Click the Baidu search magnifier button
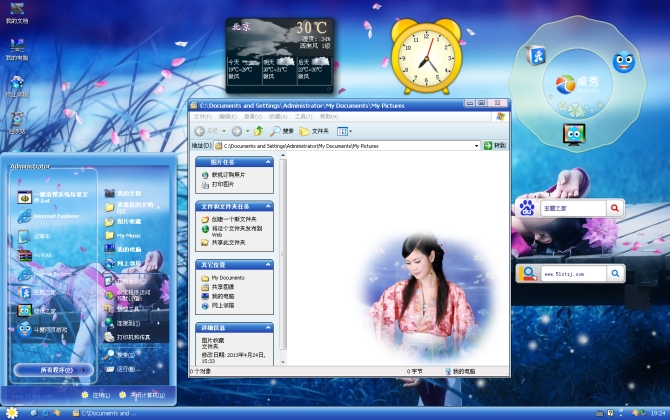This screenshot has height=420, width=670. pyautogui.click(x=615, y=208)
